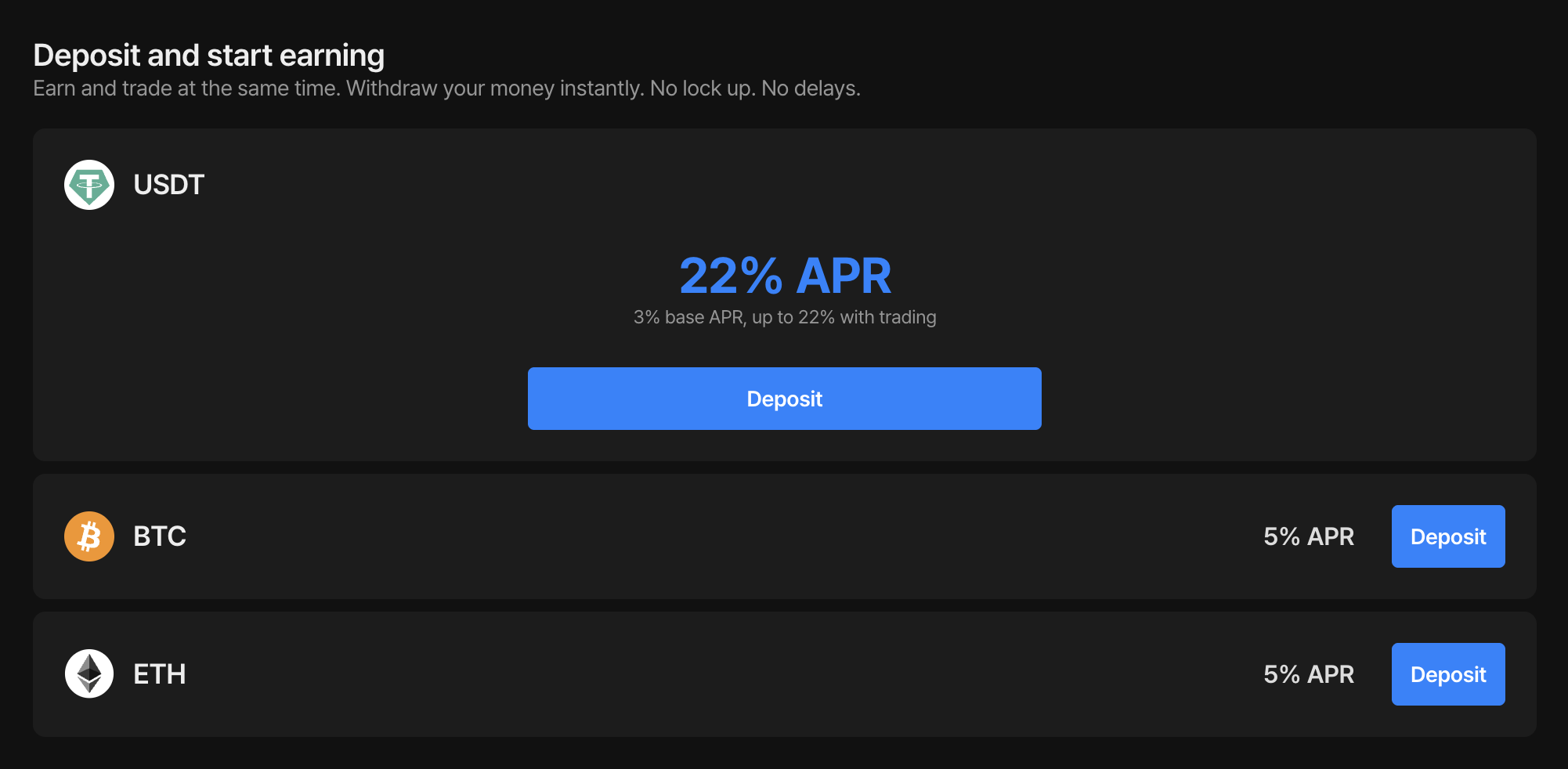Click the Withdraw your money instantly sentence

pyautogui.click(x=496, y=88)
